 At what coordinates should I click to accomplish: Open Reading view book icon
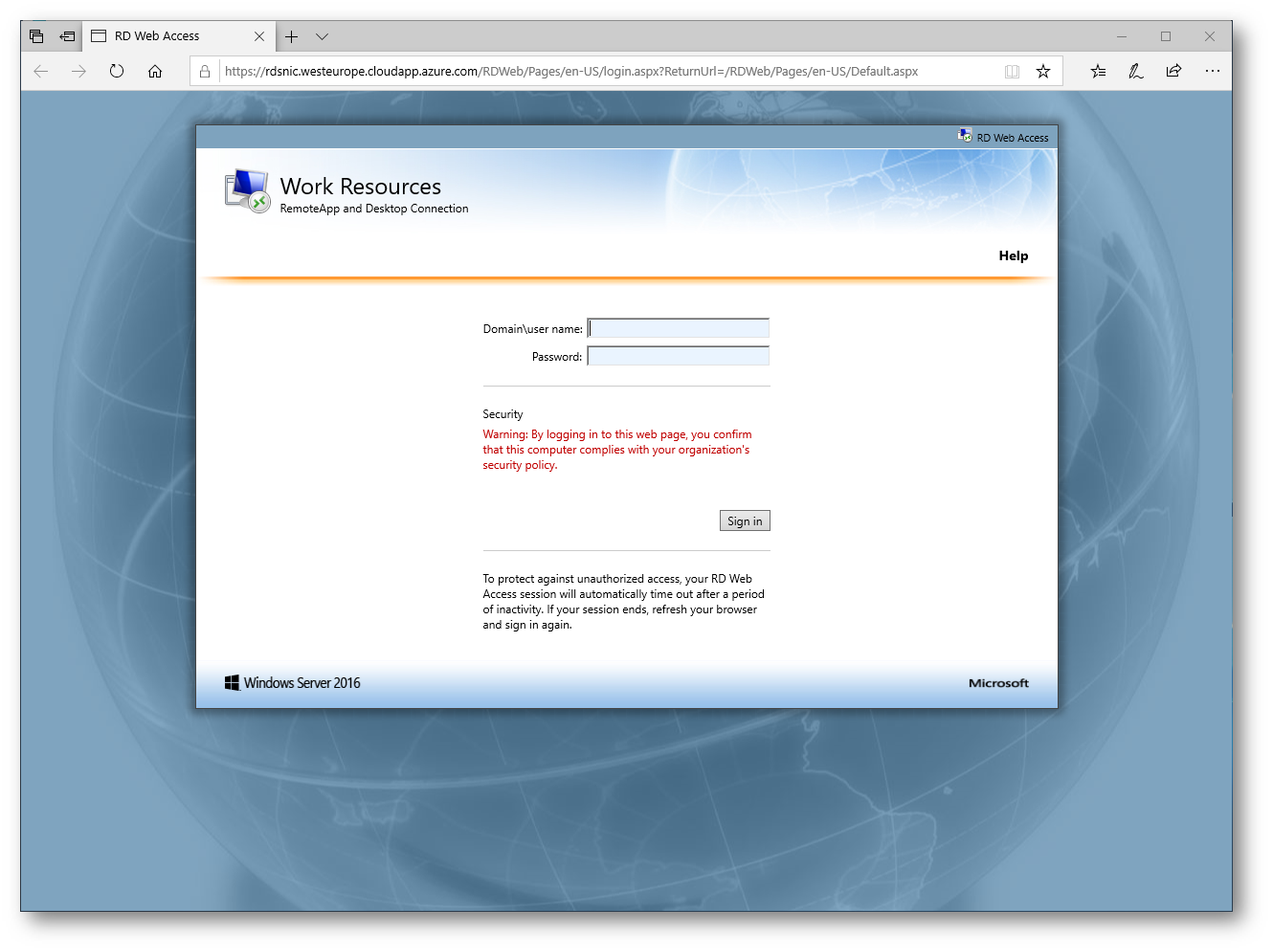[x=1012, y=72]
